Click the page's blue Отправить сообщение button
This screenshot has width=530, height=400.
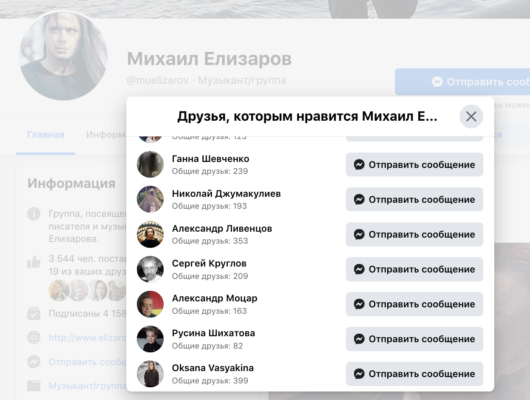point(462,82)
